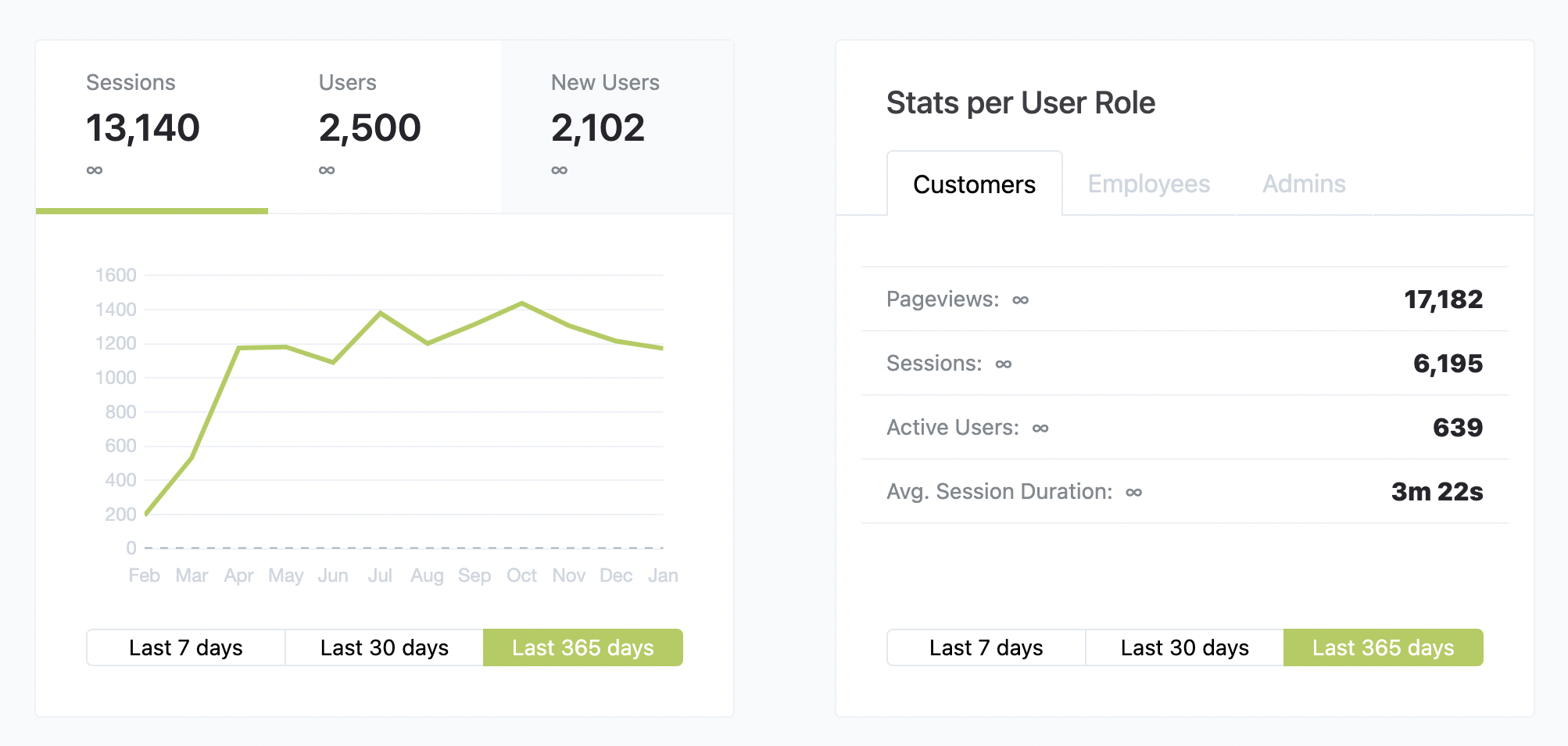Click the infinity icon under Users total

click(x=327, y=170)
